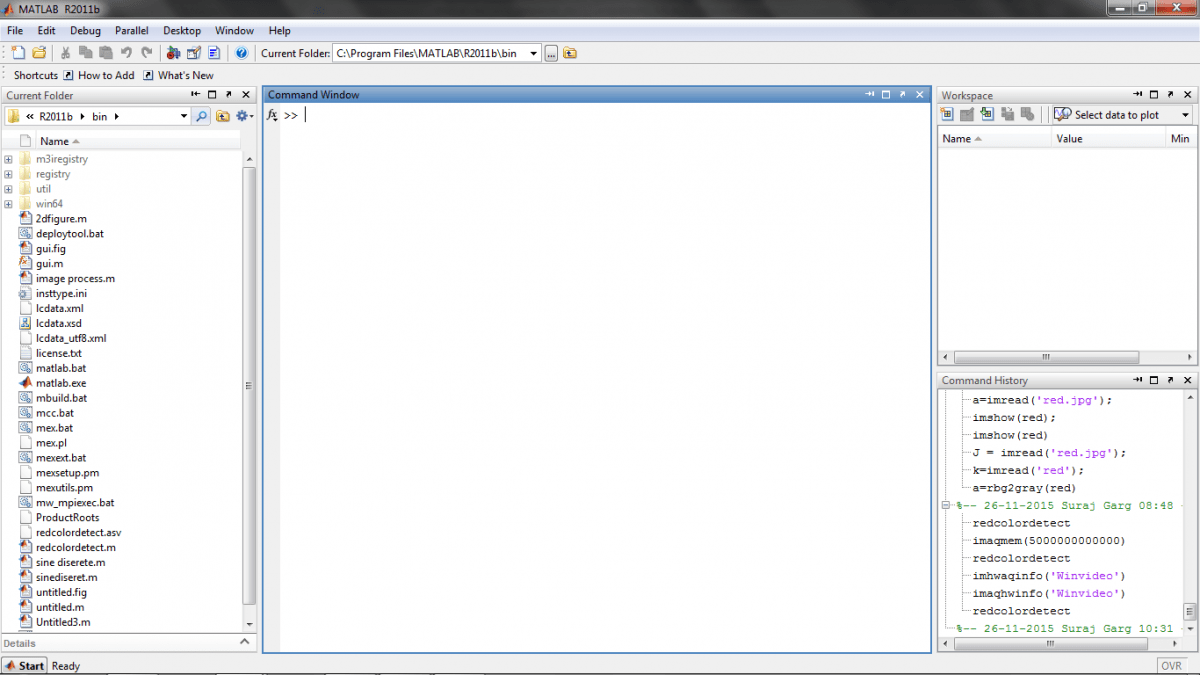Open the Debug menu

point(85,31)
